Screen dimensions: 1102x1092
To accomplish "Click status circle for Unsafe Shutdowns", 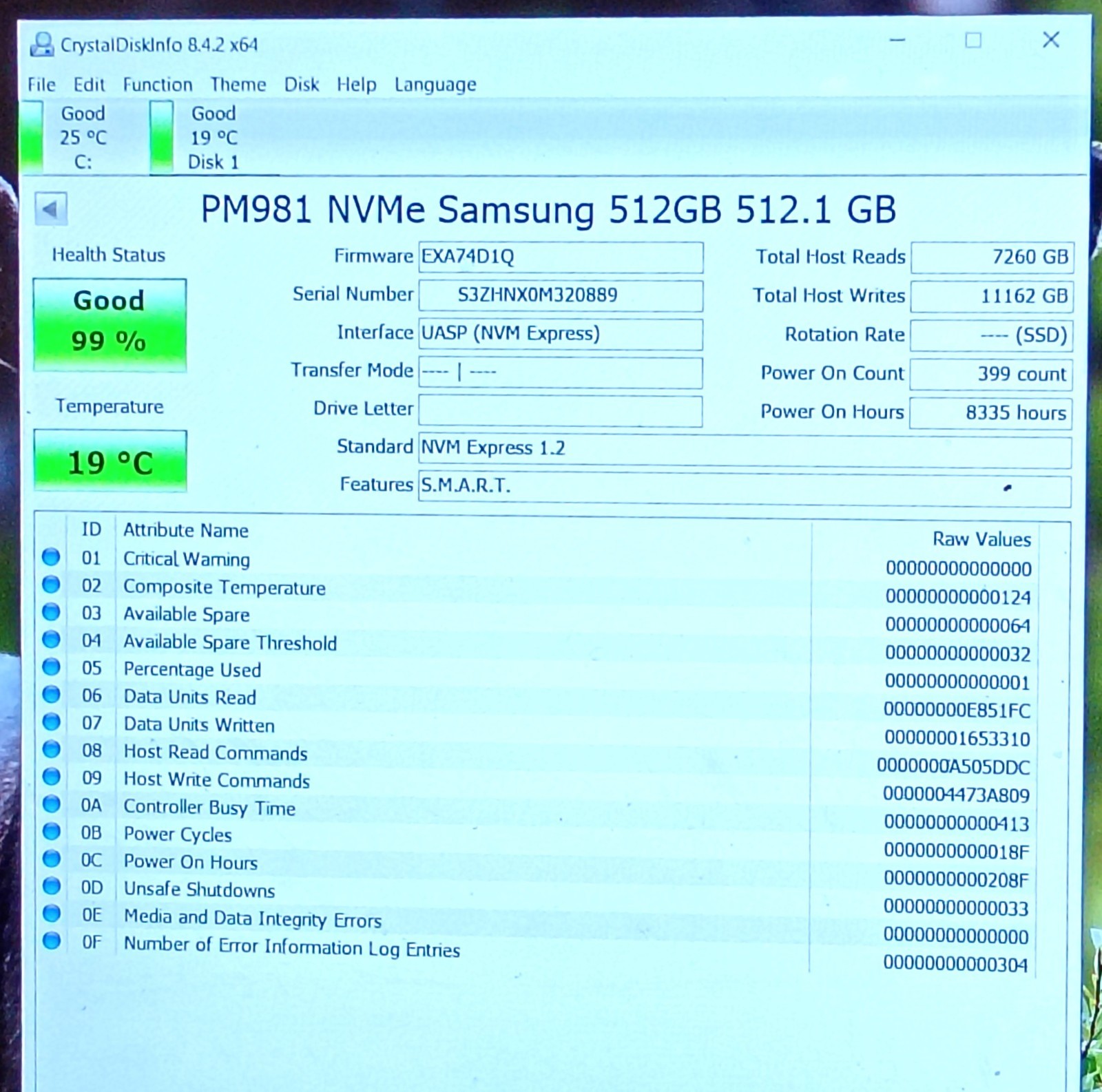I will click(x=51, y=886).
